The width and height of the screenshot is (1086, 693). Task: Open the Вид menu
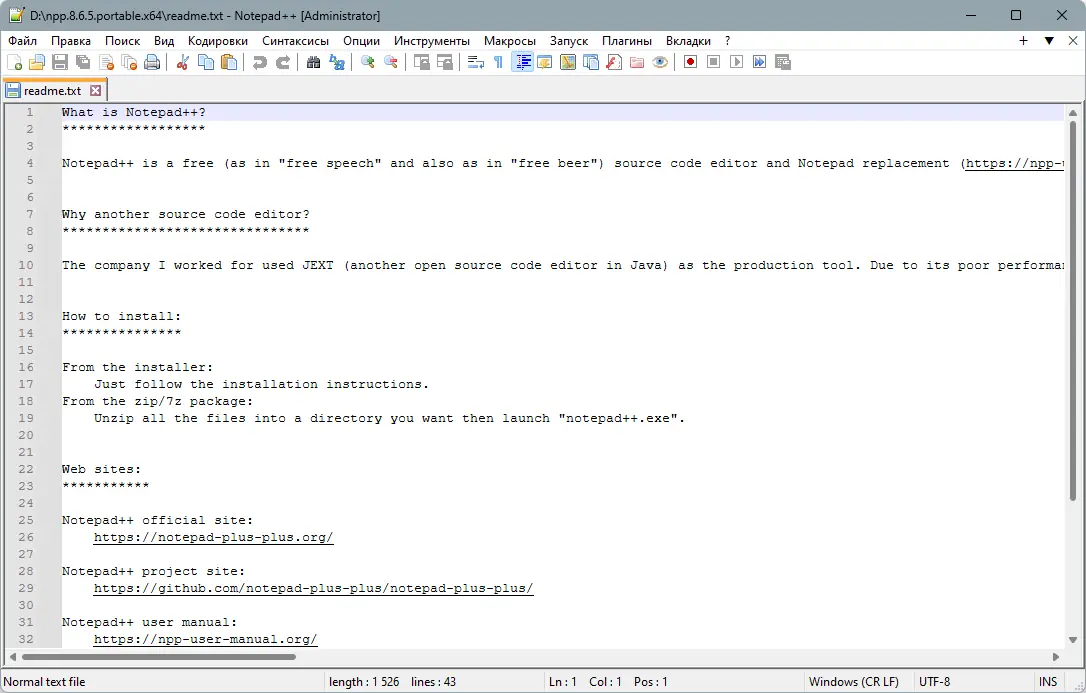pyautogui.click(x=164, y=41)
